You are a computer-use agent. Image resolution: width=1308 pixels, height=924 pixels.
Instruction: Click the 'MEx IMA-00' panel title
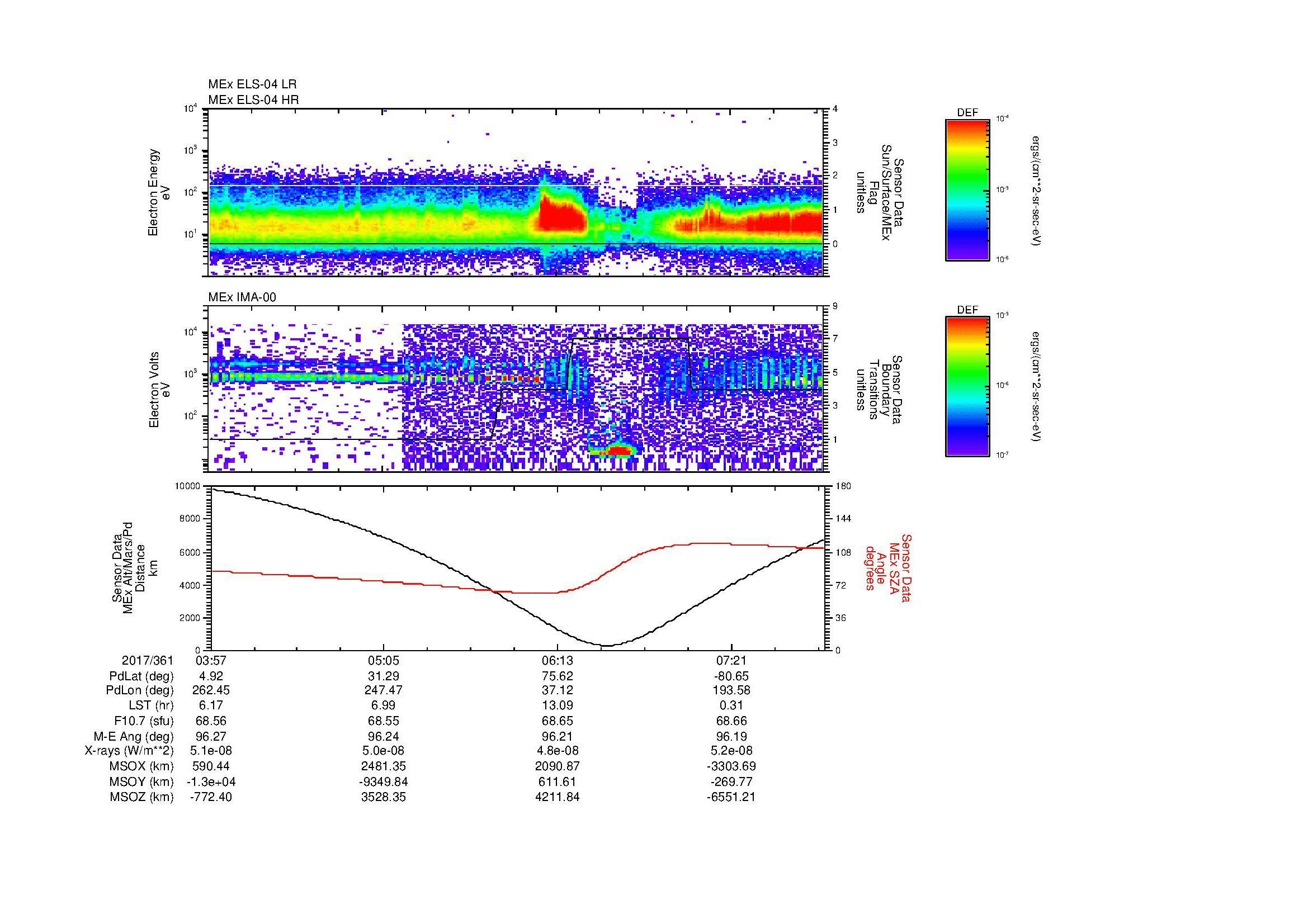pos(242,297)
